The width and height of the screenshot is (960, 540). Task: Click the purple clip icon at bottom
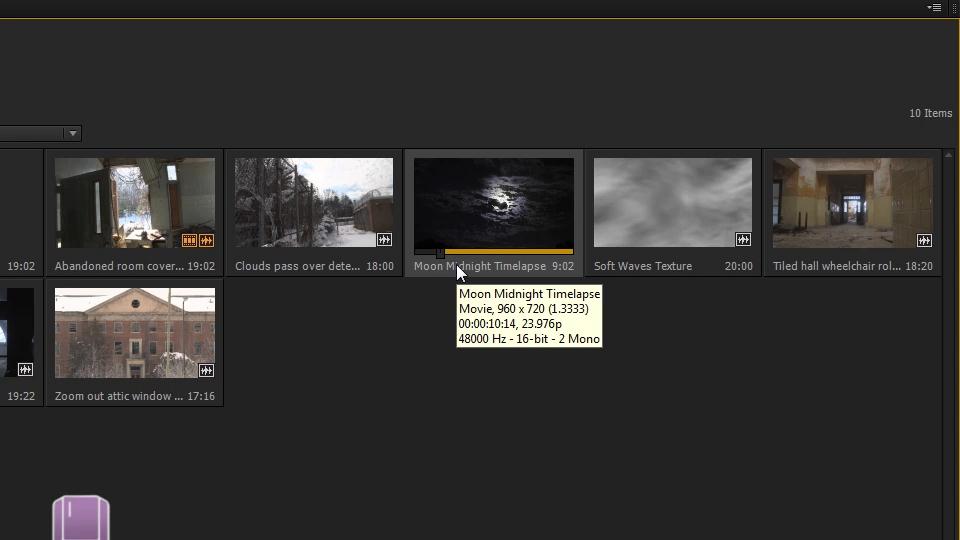click(x=81, y=517)
